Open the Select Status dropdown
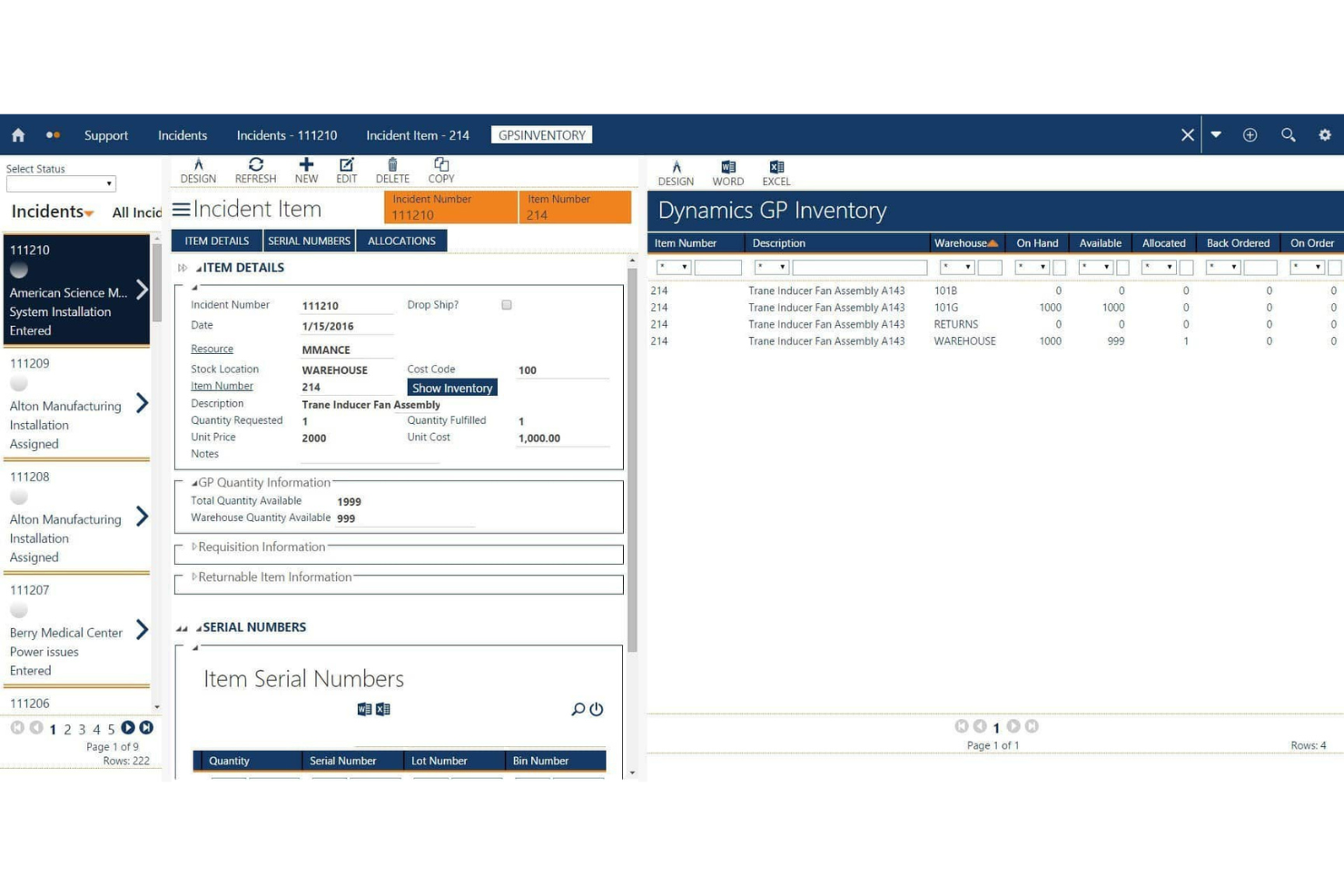Viewport: 1344px width, 896px height. pyautogui.click(x=61, y=183)
